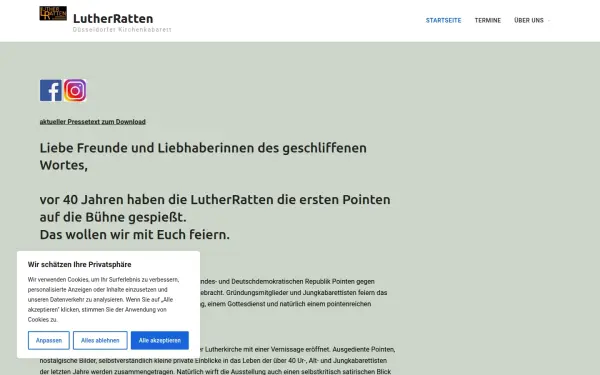Select the 'Düsseldorfer Kirchenkabarett' tagline

coord(122,29)
